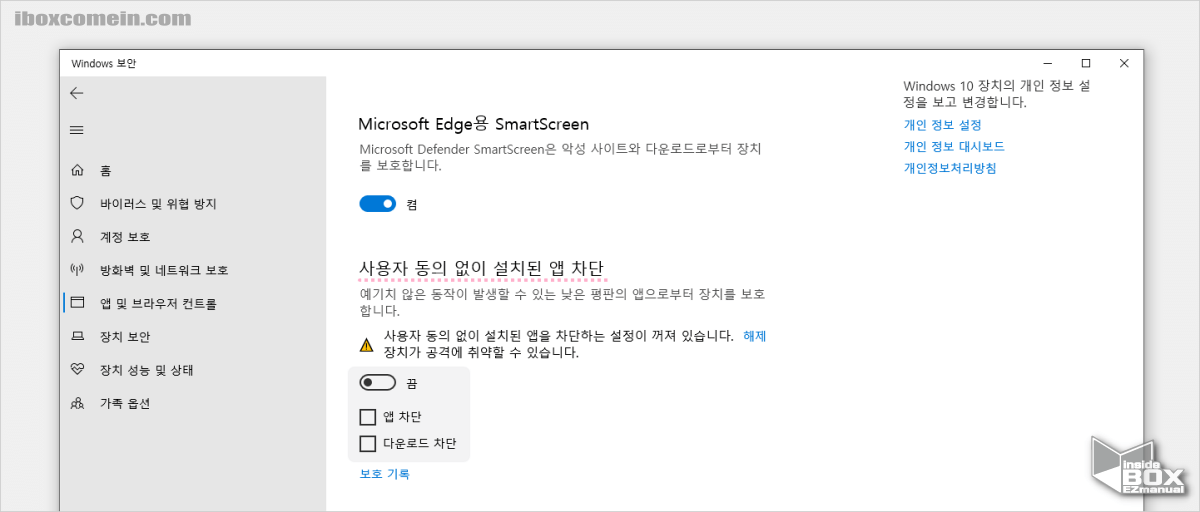Turn off Microsoft Edge SmartScreen toggle
1200x512 pixels.
pyautogui.click(x=378, y=204)
